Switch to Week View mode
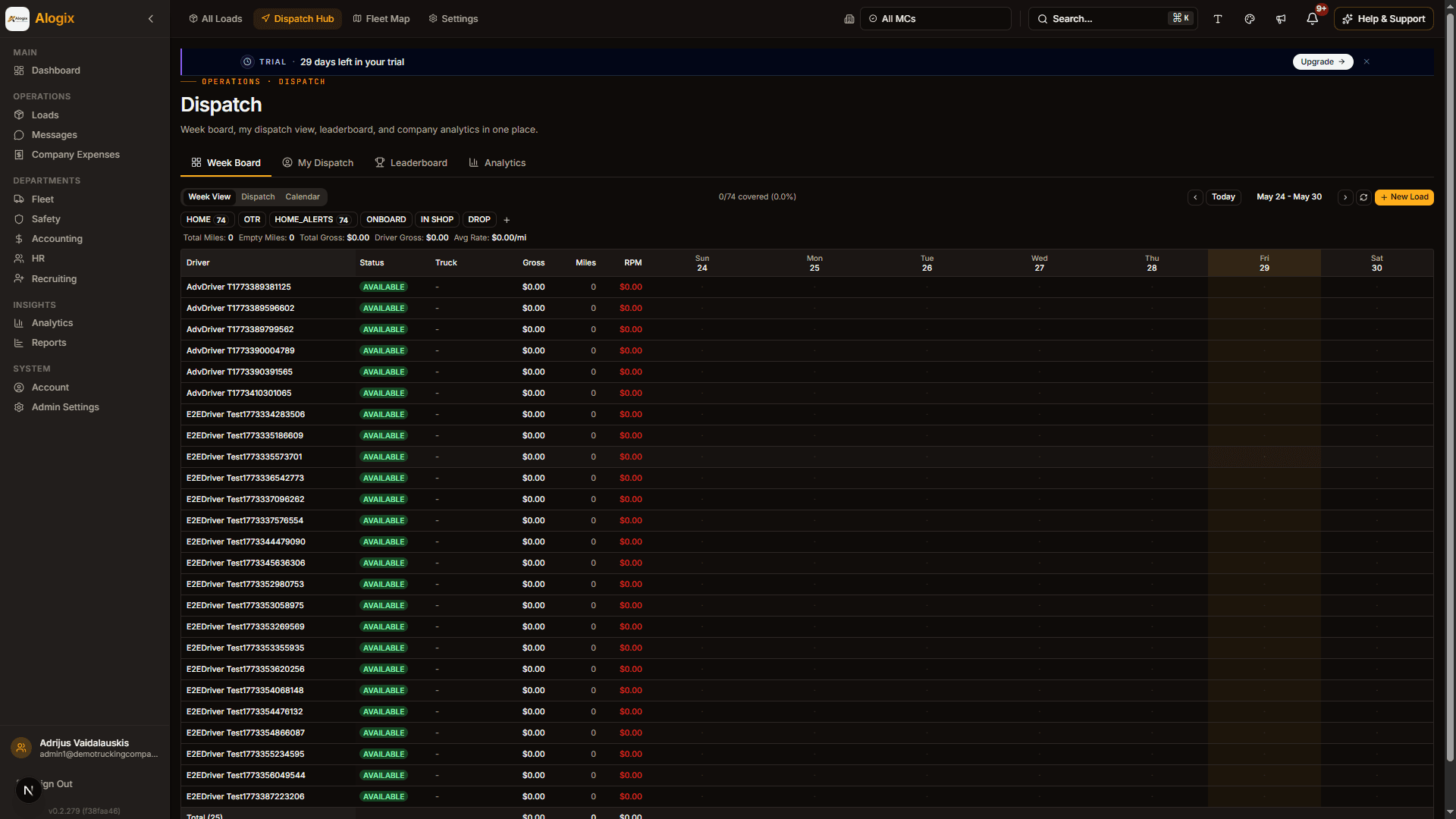 (209, 197)
